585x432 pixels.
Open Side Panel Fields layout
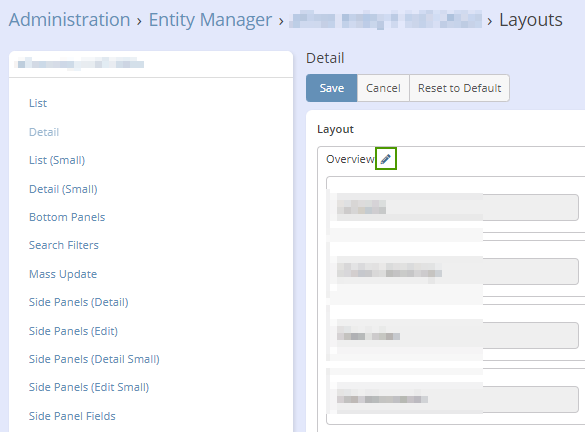[x=72, y=416]
